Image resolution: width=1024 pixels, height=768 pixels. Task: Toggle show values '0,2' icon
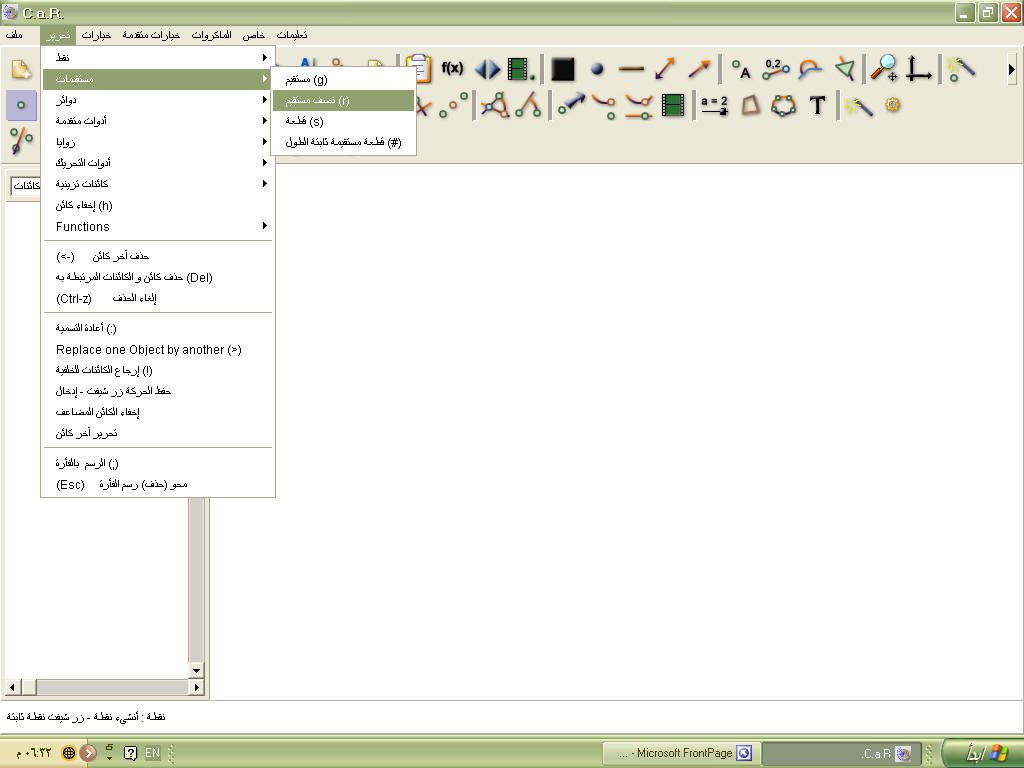coord(775,68)
